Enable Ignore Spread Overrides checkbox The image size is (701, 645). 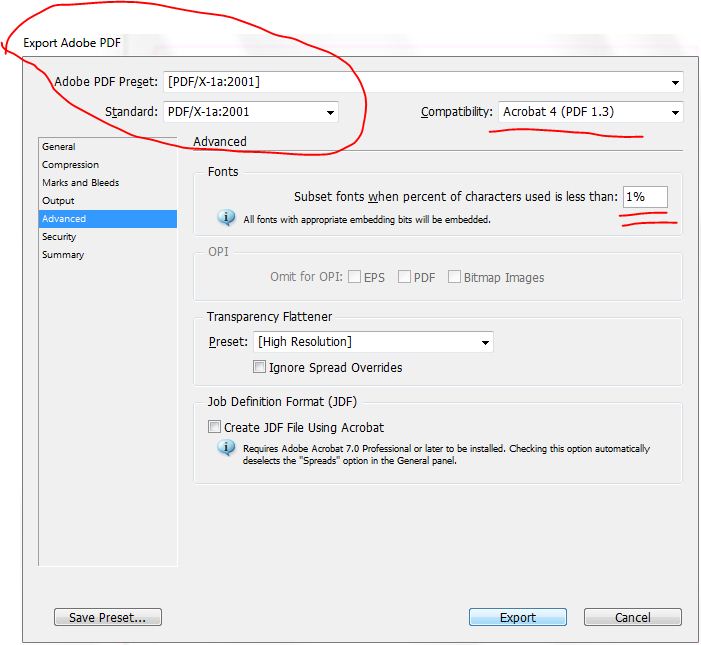(259, 367)
